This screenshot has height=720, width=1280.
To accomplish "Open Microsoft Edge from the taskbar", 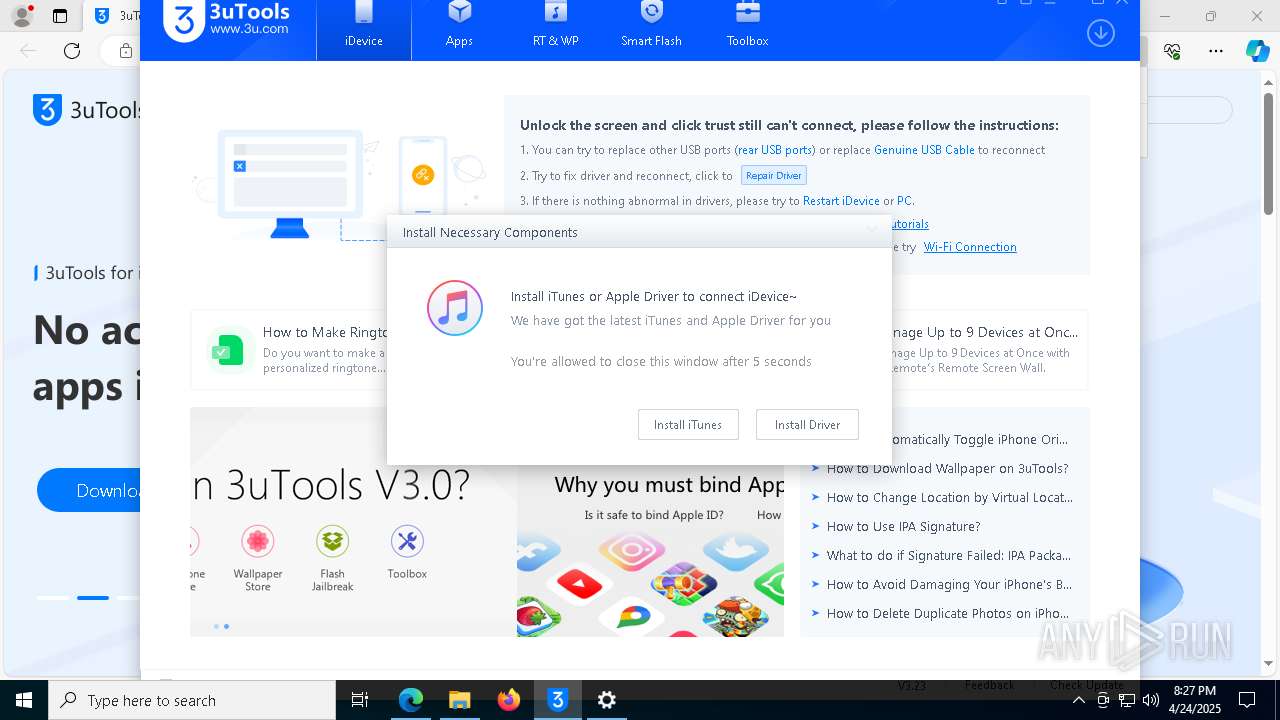I will point(411,700).
